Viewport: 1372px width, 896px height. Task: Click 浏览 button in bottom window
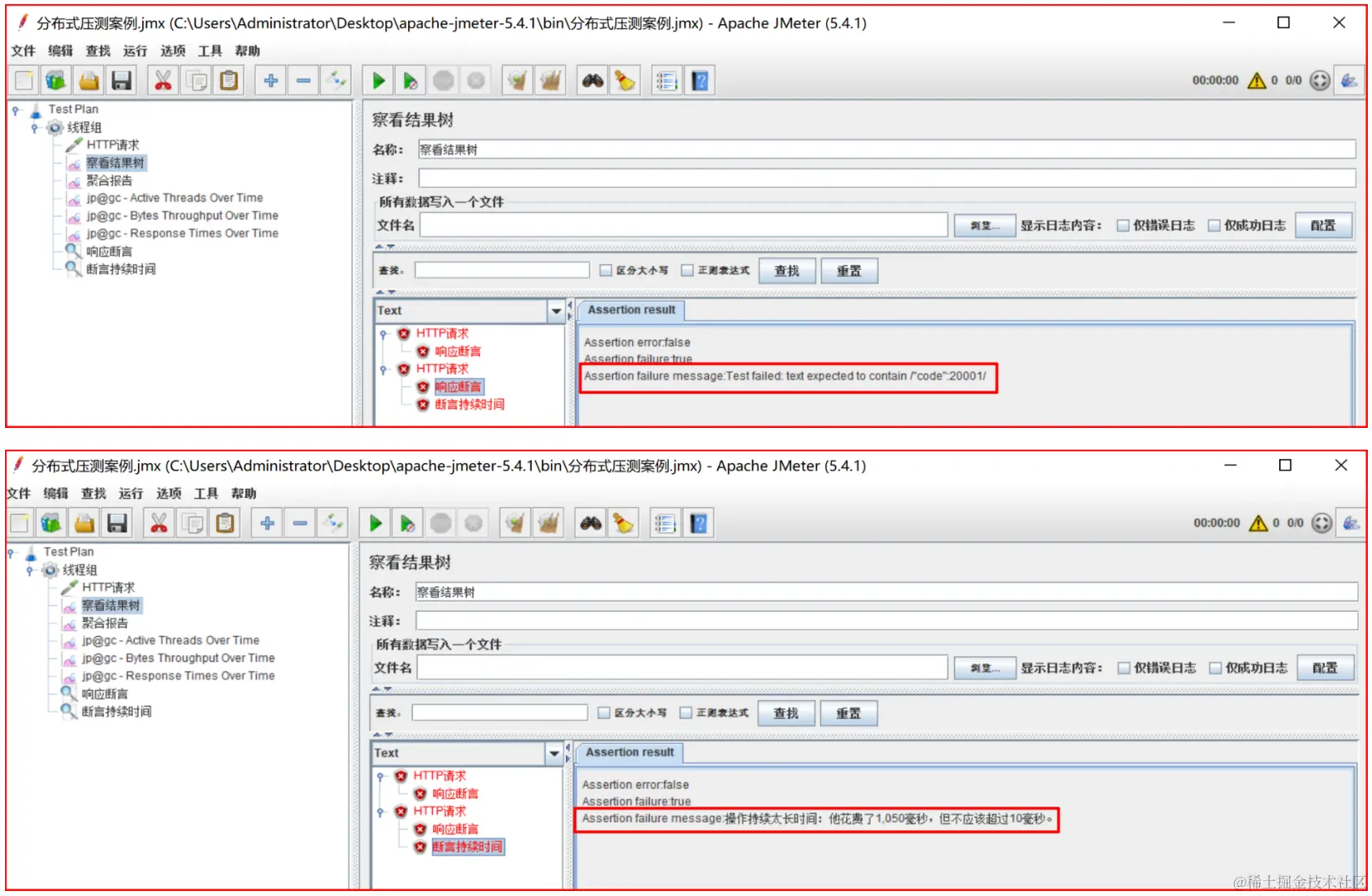click(x=984, y=668)
